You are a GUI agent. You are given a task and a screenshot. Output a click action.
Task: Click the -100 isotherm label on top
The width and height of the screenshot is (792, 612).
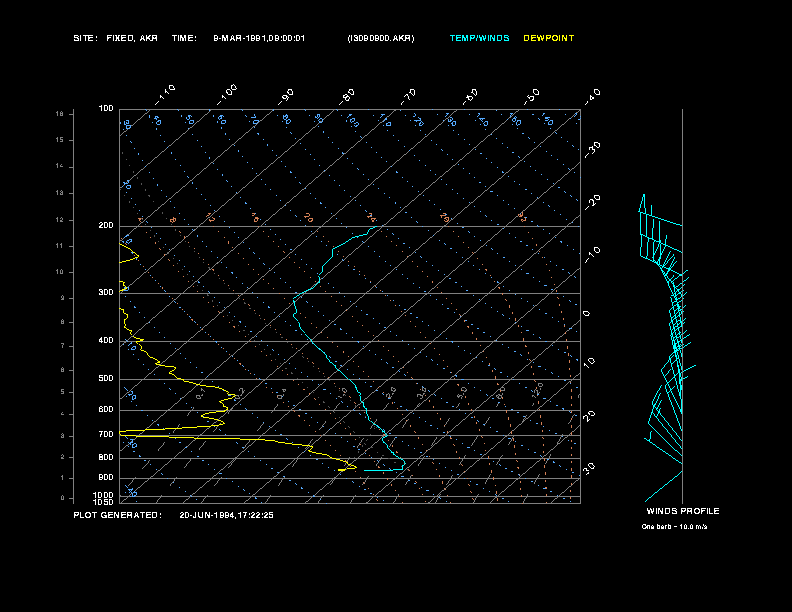227,94
